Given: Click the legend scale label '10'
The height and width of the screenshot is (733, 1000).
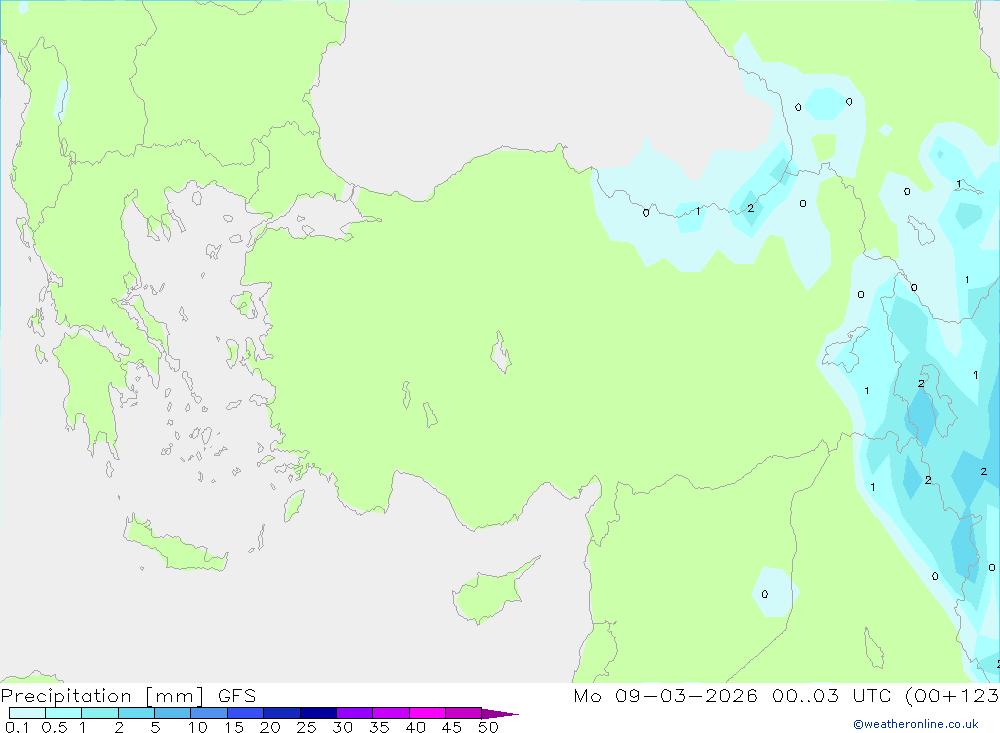Looking at the screenshot, I should click(x=198, y=727).
